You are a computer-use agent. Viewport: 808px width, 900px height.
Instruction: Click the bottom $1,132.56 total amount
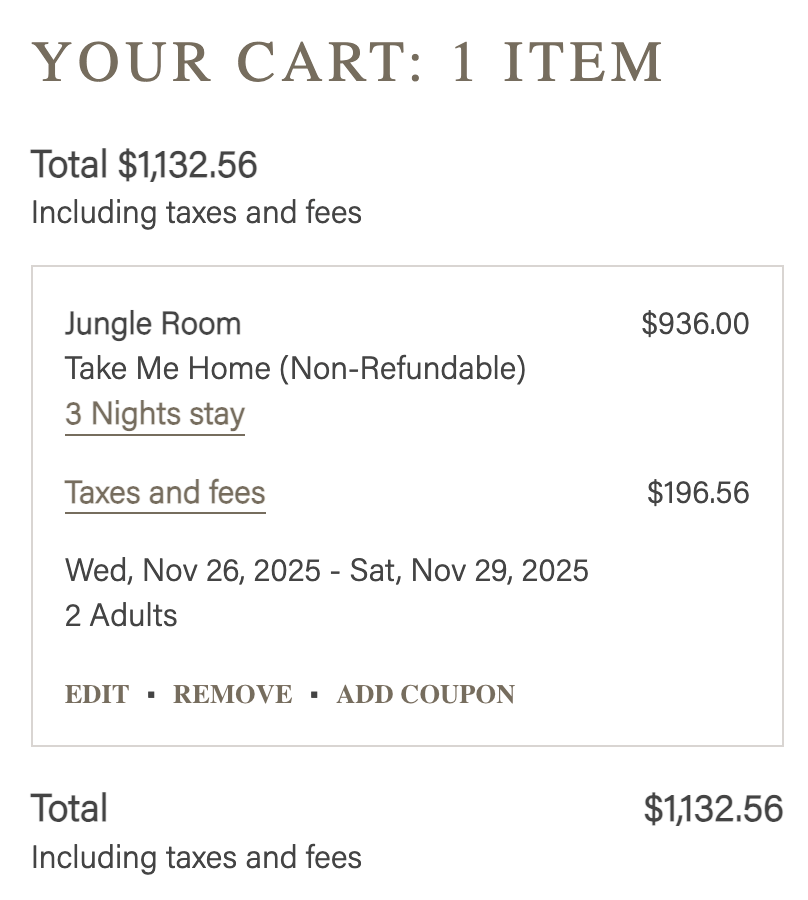(x=713, y=809)
